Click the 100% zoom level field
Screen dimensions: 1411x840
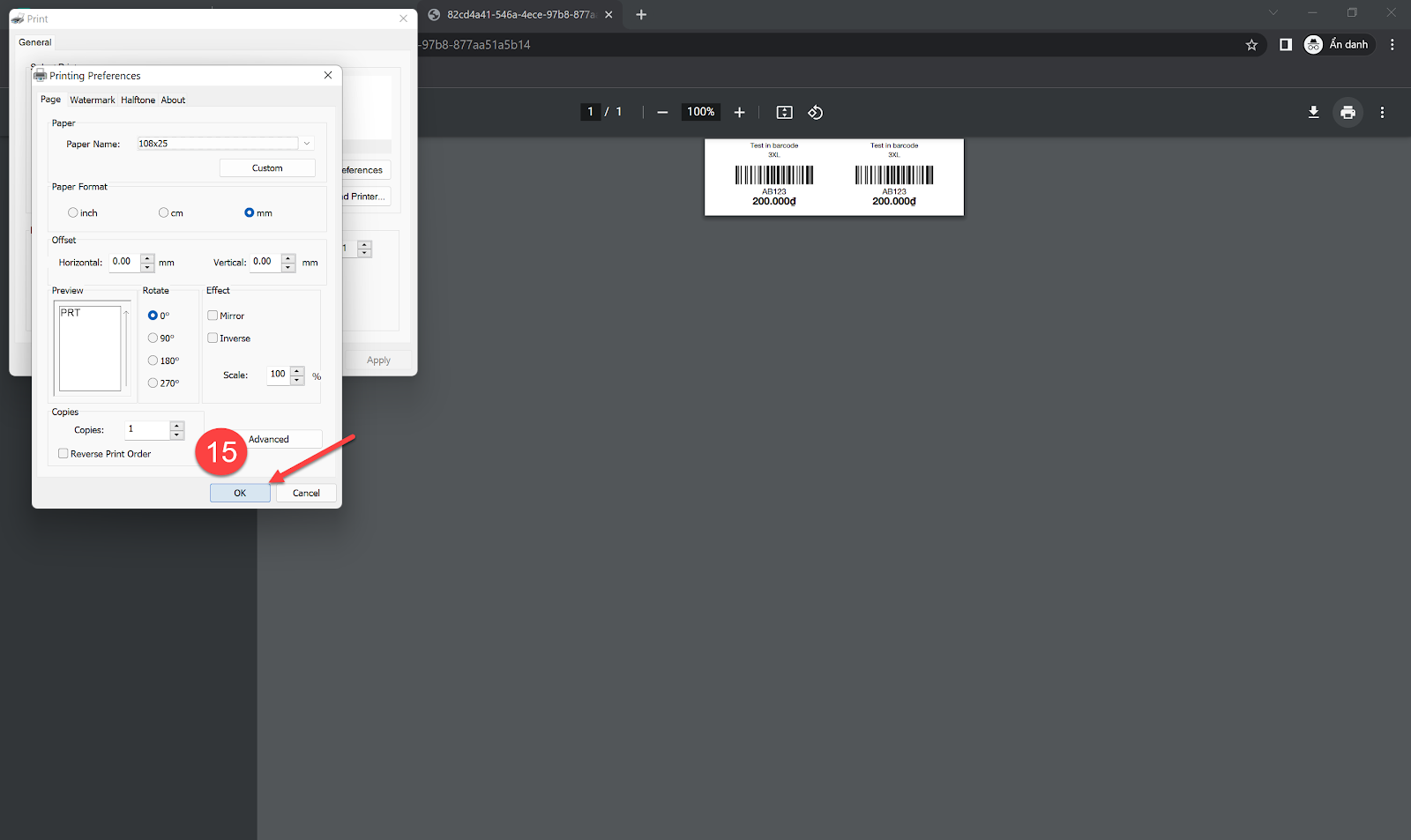701,112
